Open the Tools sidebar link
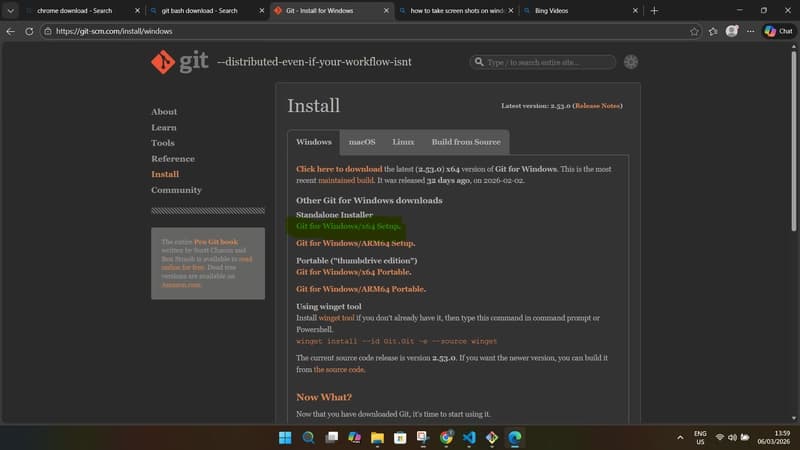 163,143
